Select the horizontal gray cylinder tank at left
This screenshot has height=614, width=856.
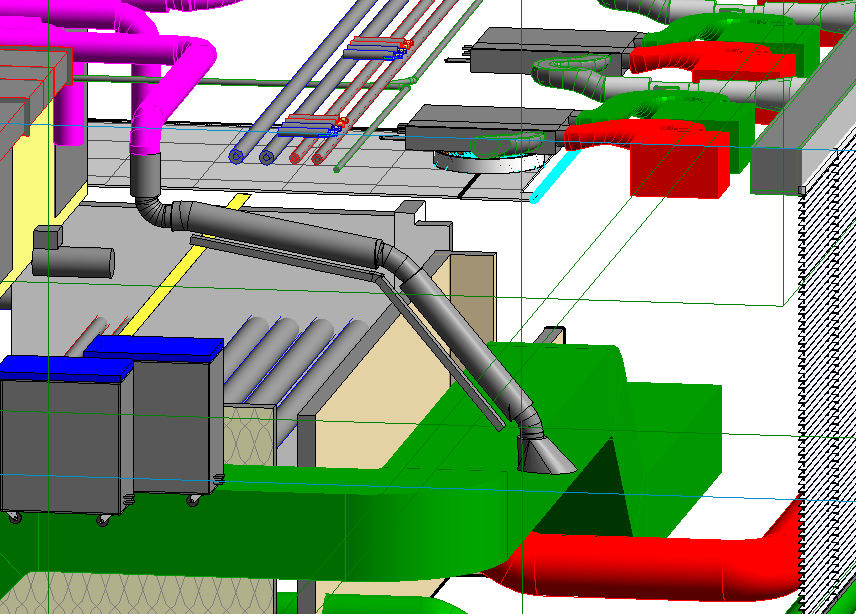(x=73, y=263)
